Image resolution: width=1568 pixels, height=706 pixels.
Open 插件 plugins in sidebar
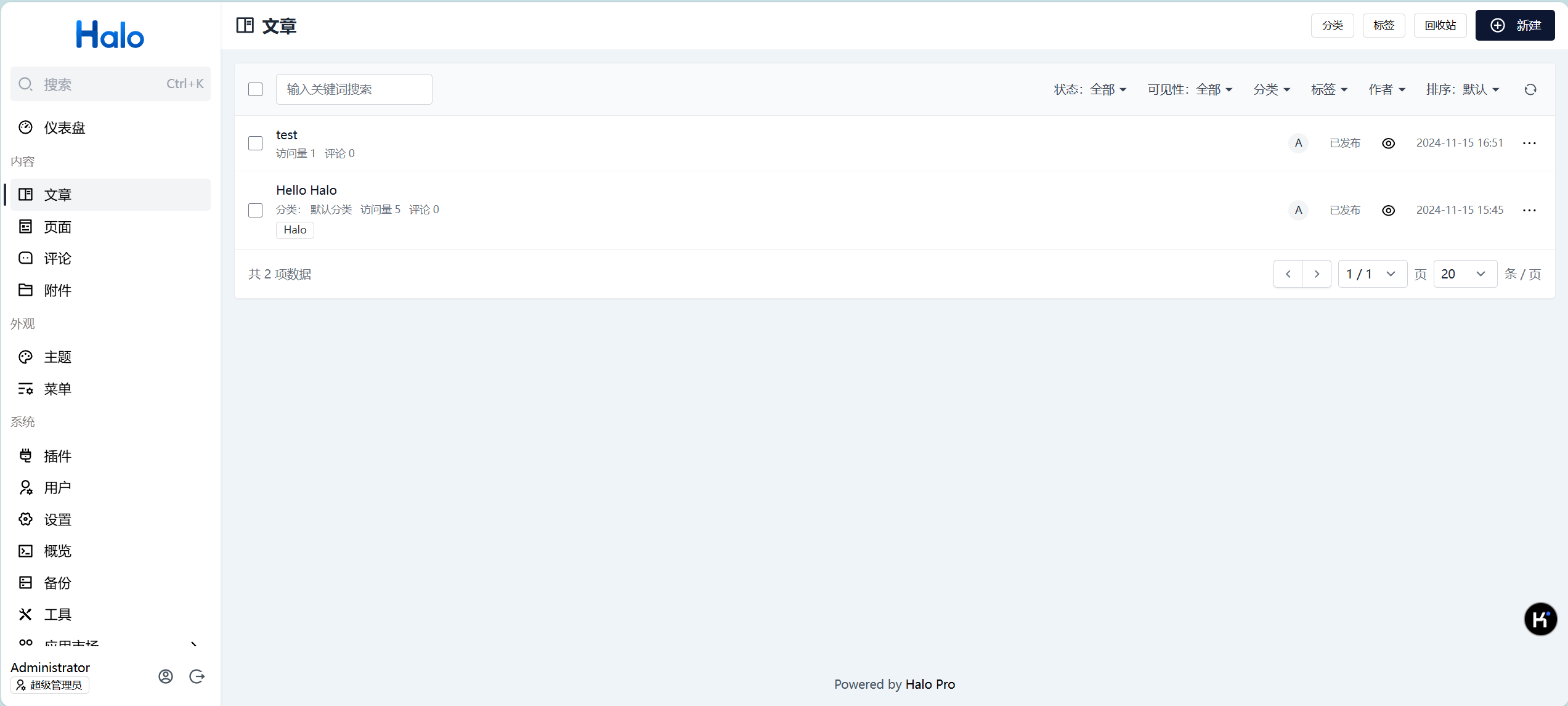click(x=57, y=456)
